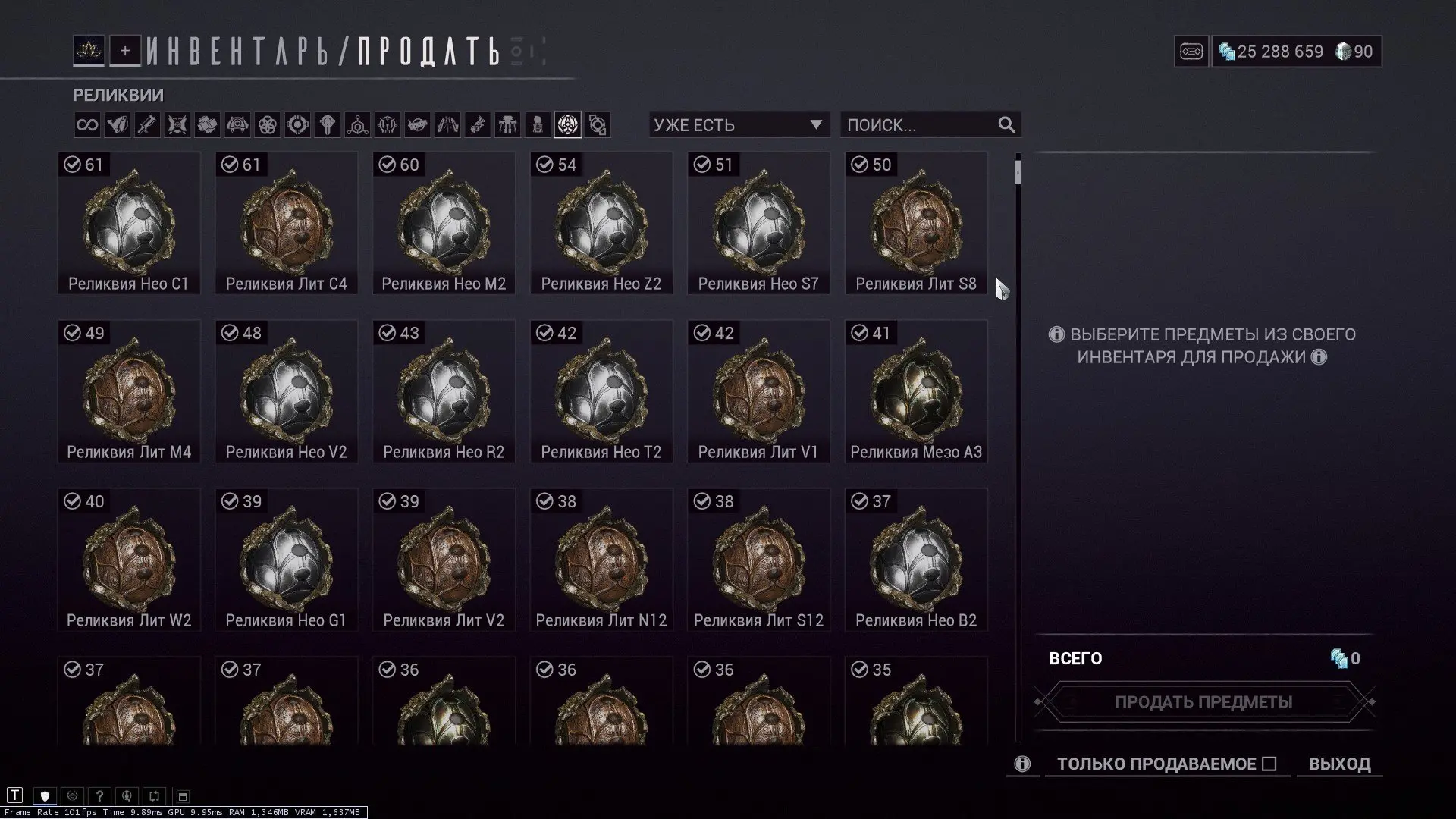Click the ВЫХОД exit button
This screenshot has width=1456, height=819.
pyautogui.click(x=1339, y=764)
